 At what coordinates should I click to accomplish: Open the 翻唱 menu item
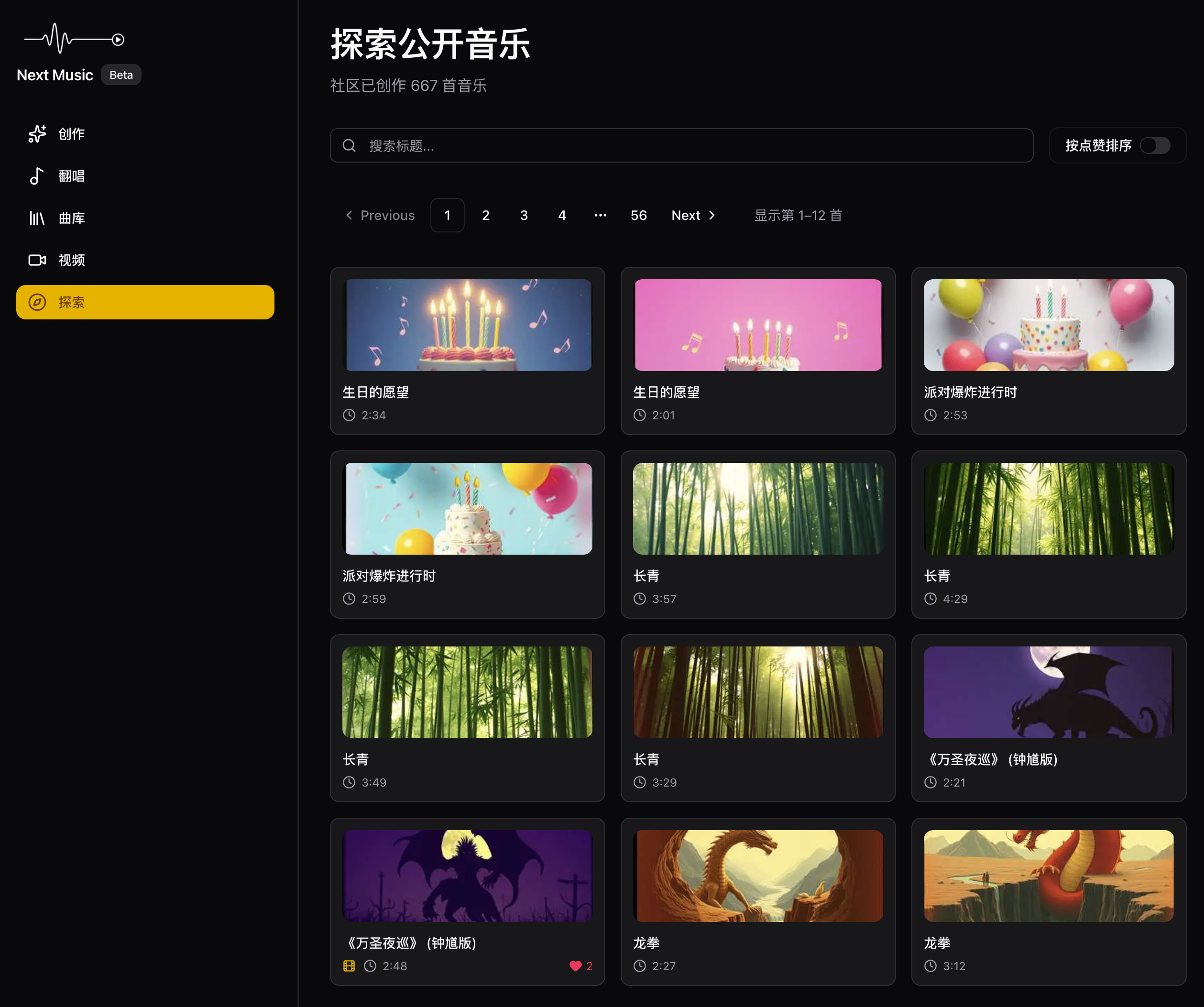pos(145,176)
